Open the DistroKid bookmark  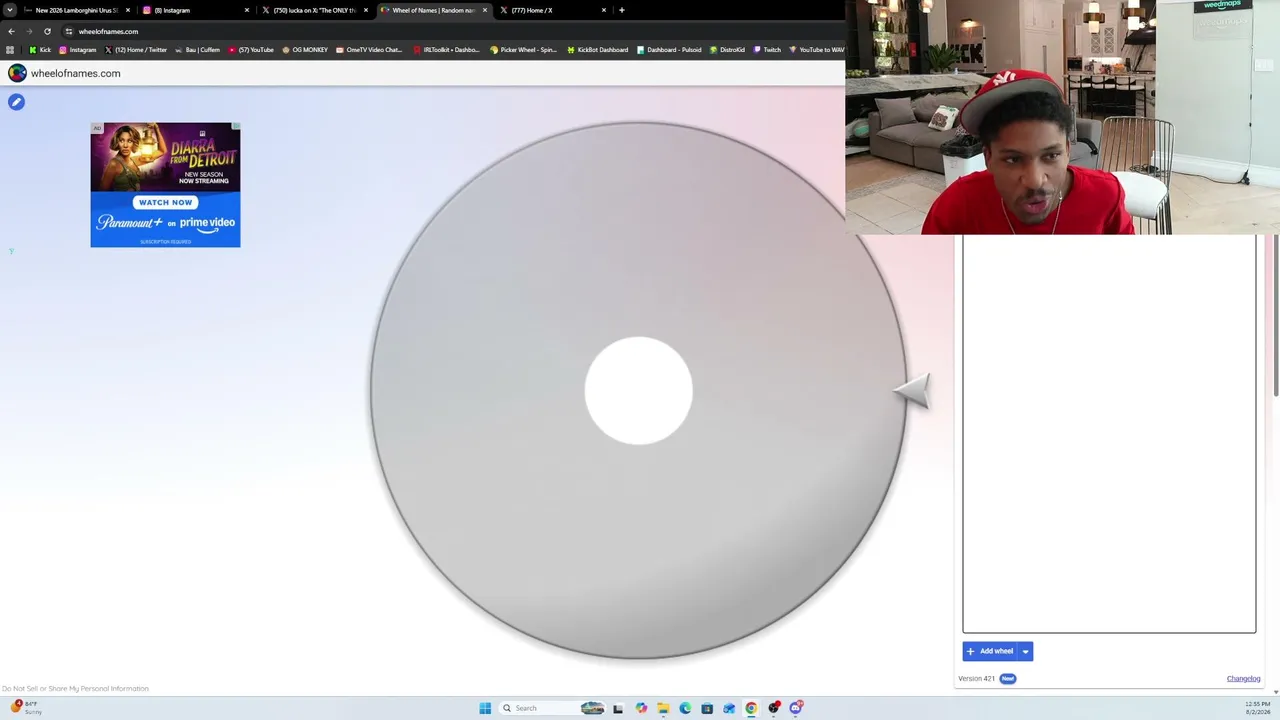(727, 50)
